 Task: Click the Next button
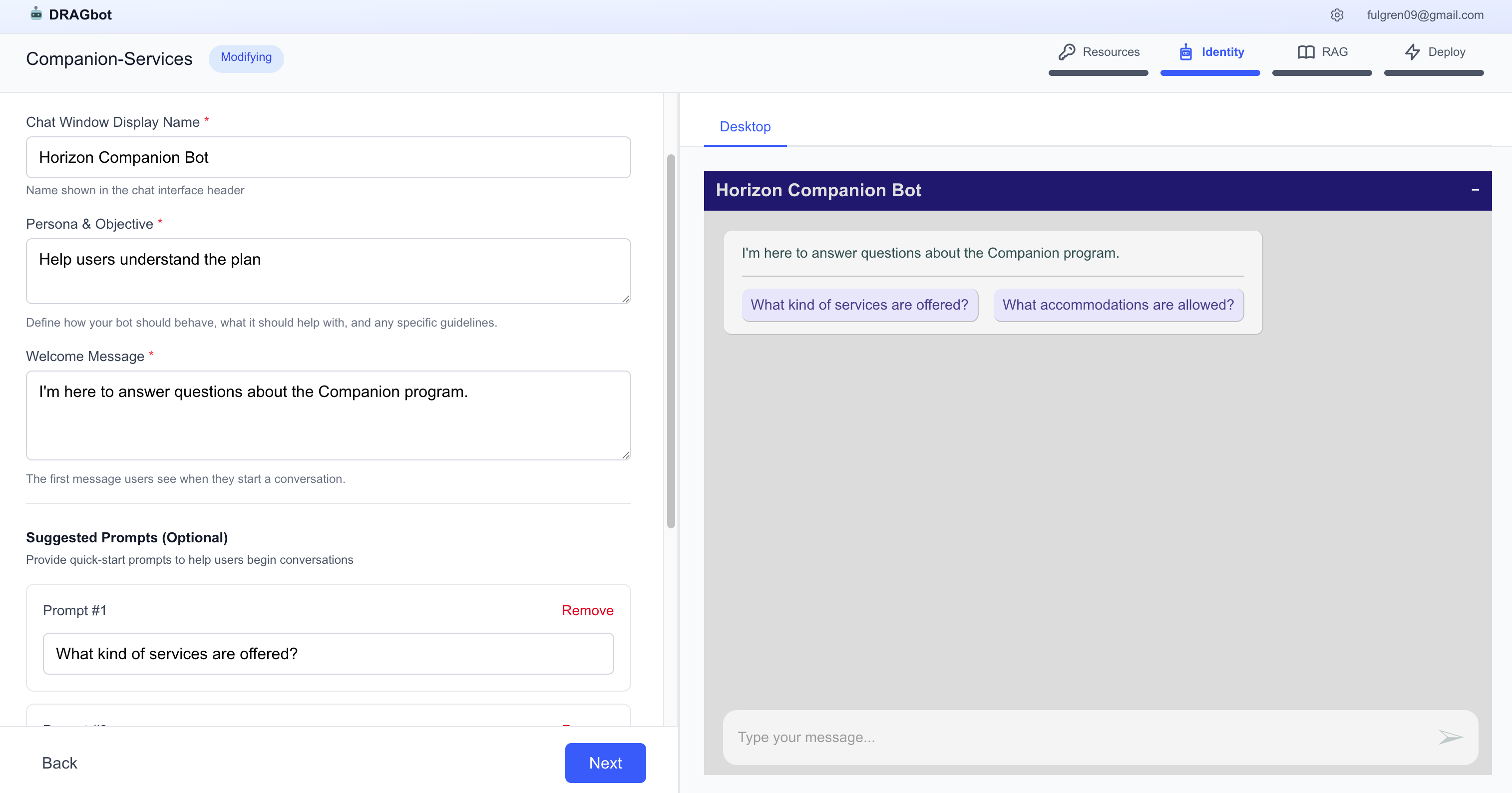coord(605,763)
